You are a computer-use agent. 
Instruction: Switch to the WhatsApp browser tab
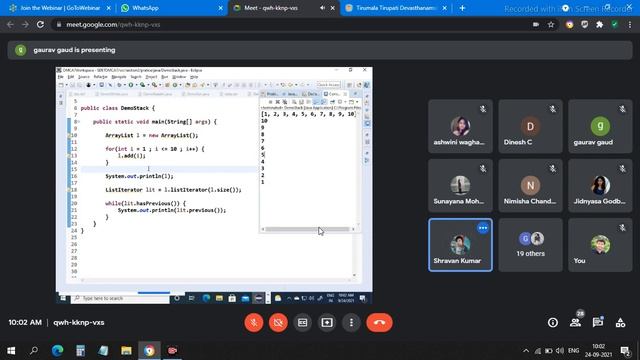coord(171,8)
